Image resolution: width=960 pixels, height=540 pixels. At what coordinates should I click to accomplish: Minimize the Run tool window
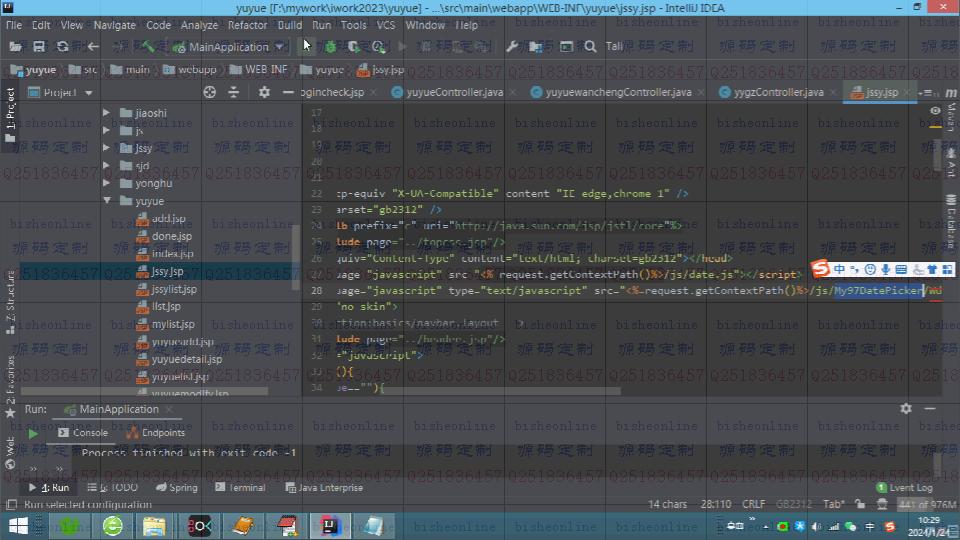pyautogui.click(x=930, y=408)
